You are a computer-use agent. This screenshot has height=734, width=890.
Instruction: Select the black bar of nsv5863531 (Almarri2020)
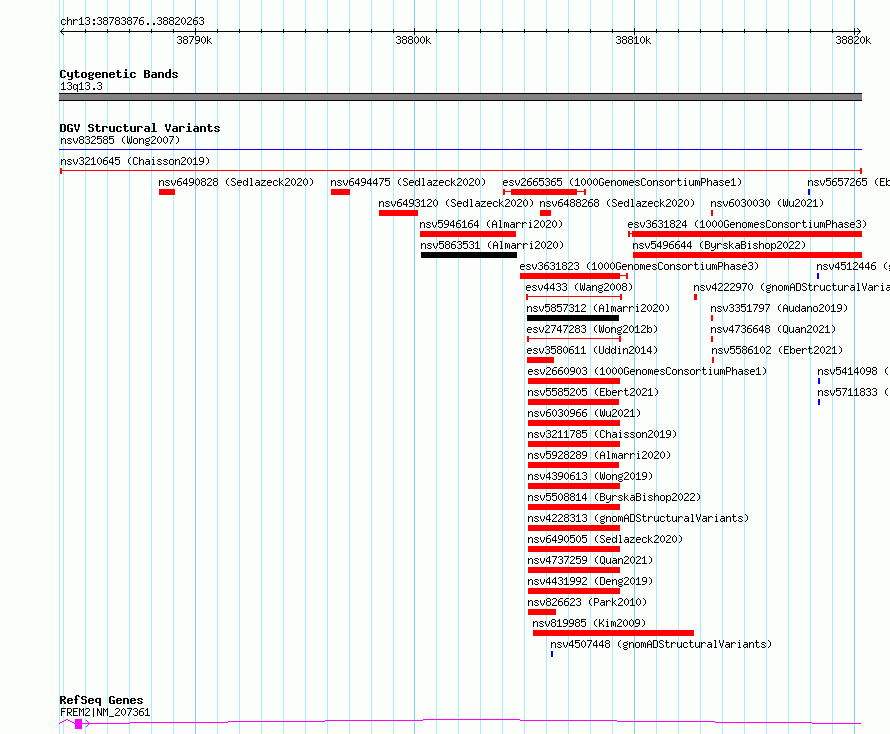pyautogui.click(x=469, y=255)
